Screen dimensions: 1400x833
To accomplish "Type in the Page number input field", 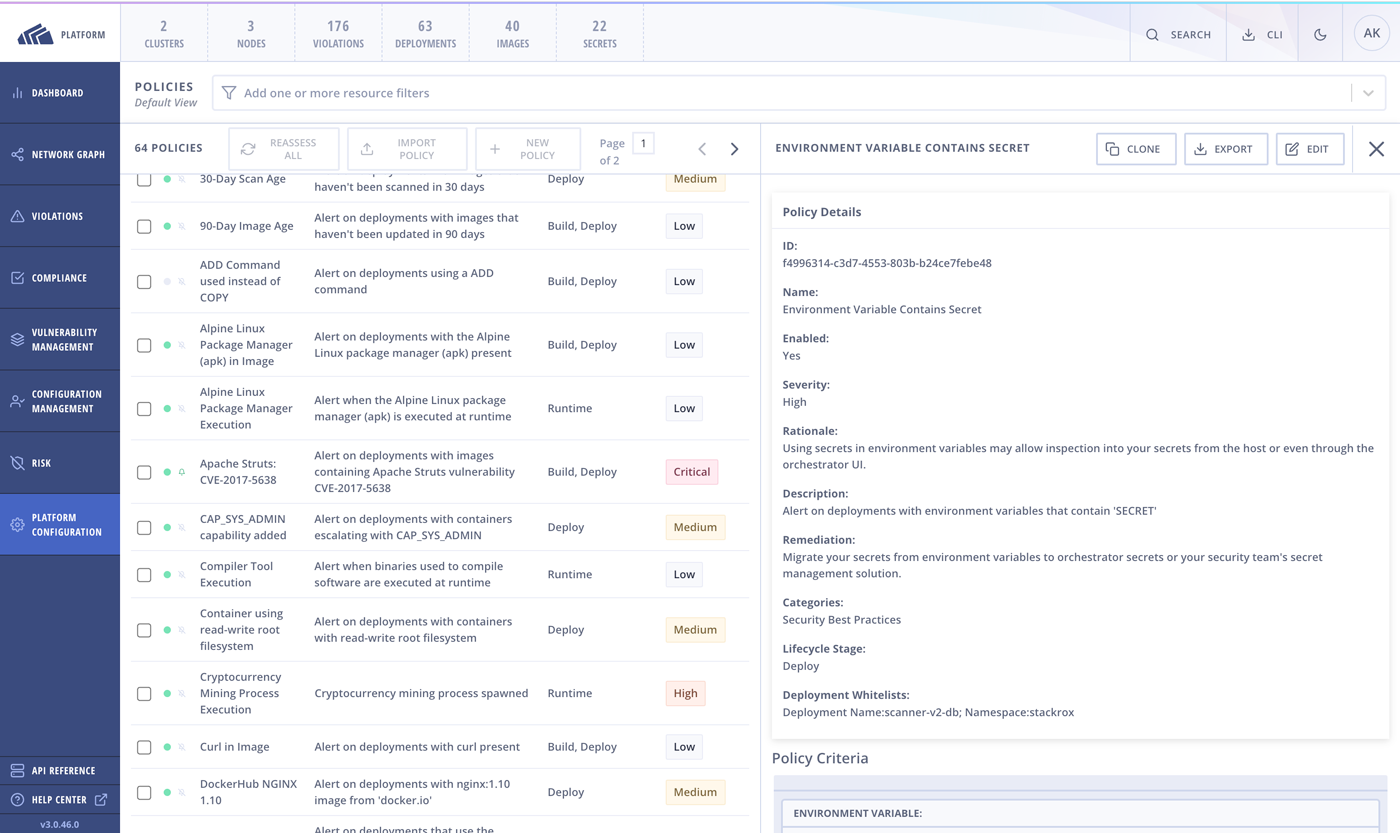I will [x=641, y=143].
